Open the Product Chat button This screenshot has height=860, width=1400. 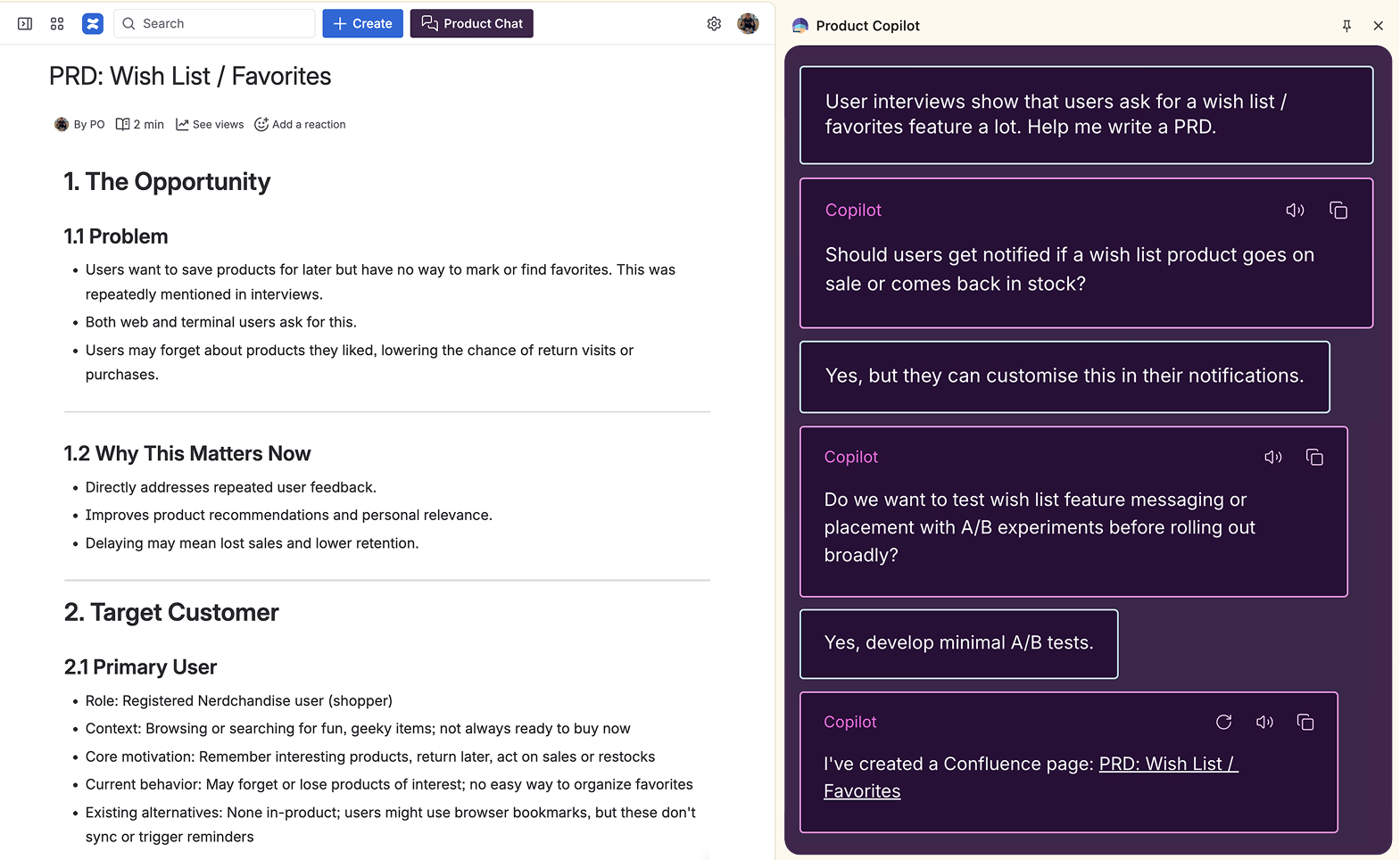point(471,24)
